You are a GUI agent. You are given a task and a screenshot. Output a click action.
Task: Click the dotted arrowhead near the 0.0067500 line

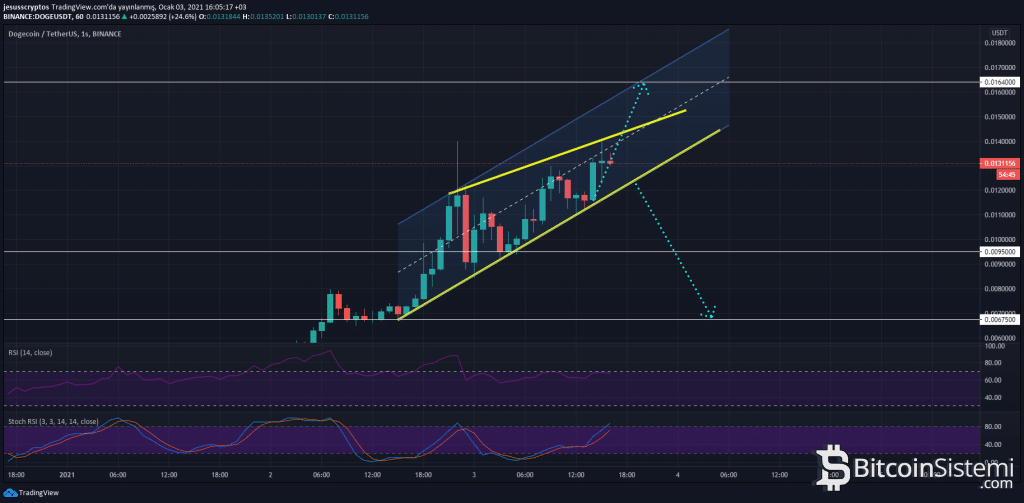pyautogui.click(x=710, y=313)
